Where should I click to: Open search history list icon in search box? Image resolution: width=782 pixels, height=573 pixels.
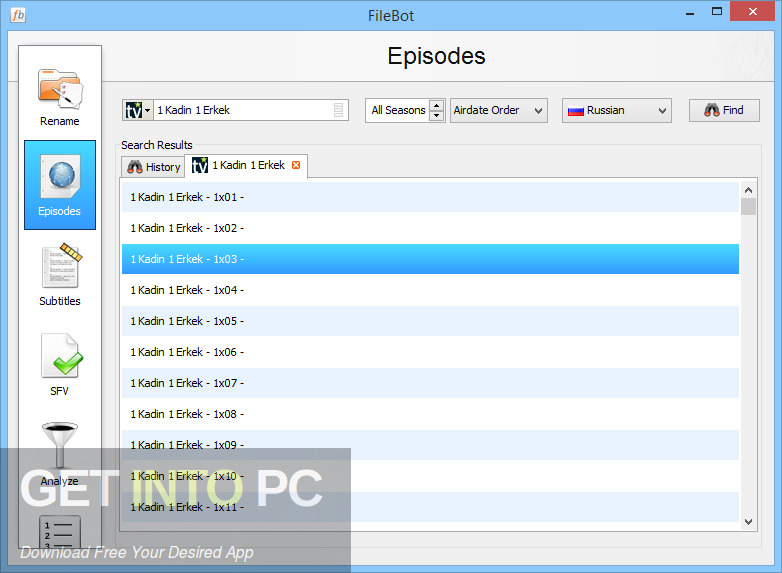click(x=338, y=110)
